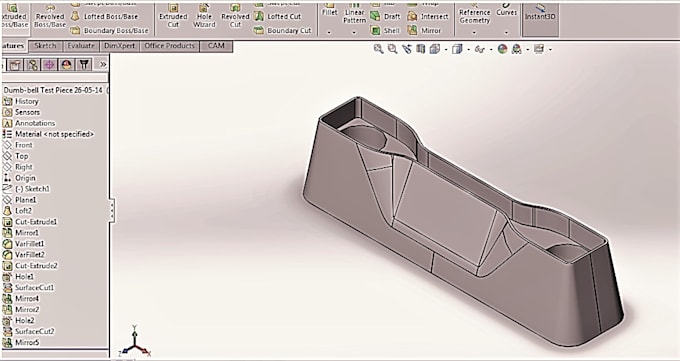
Task: Click Zoom to Fit icon
Action: (378, 49)
